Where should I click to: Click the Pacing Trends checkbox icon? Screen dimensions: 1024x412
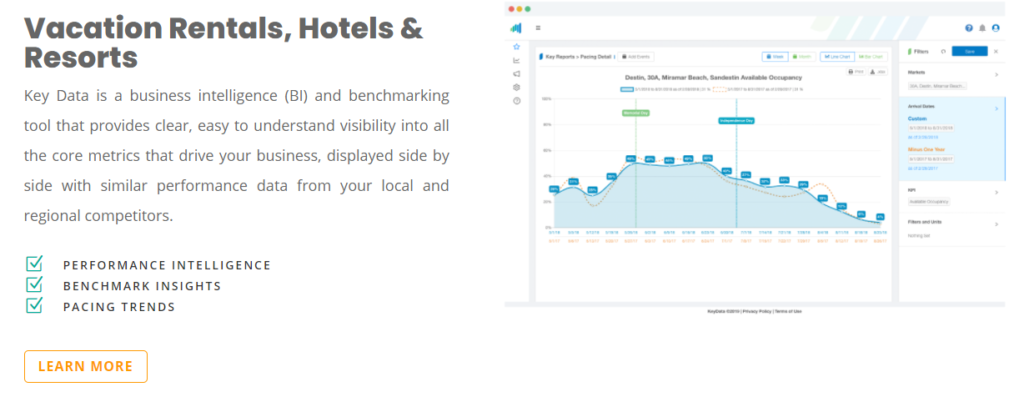[x=34, y=306]
